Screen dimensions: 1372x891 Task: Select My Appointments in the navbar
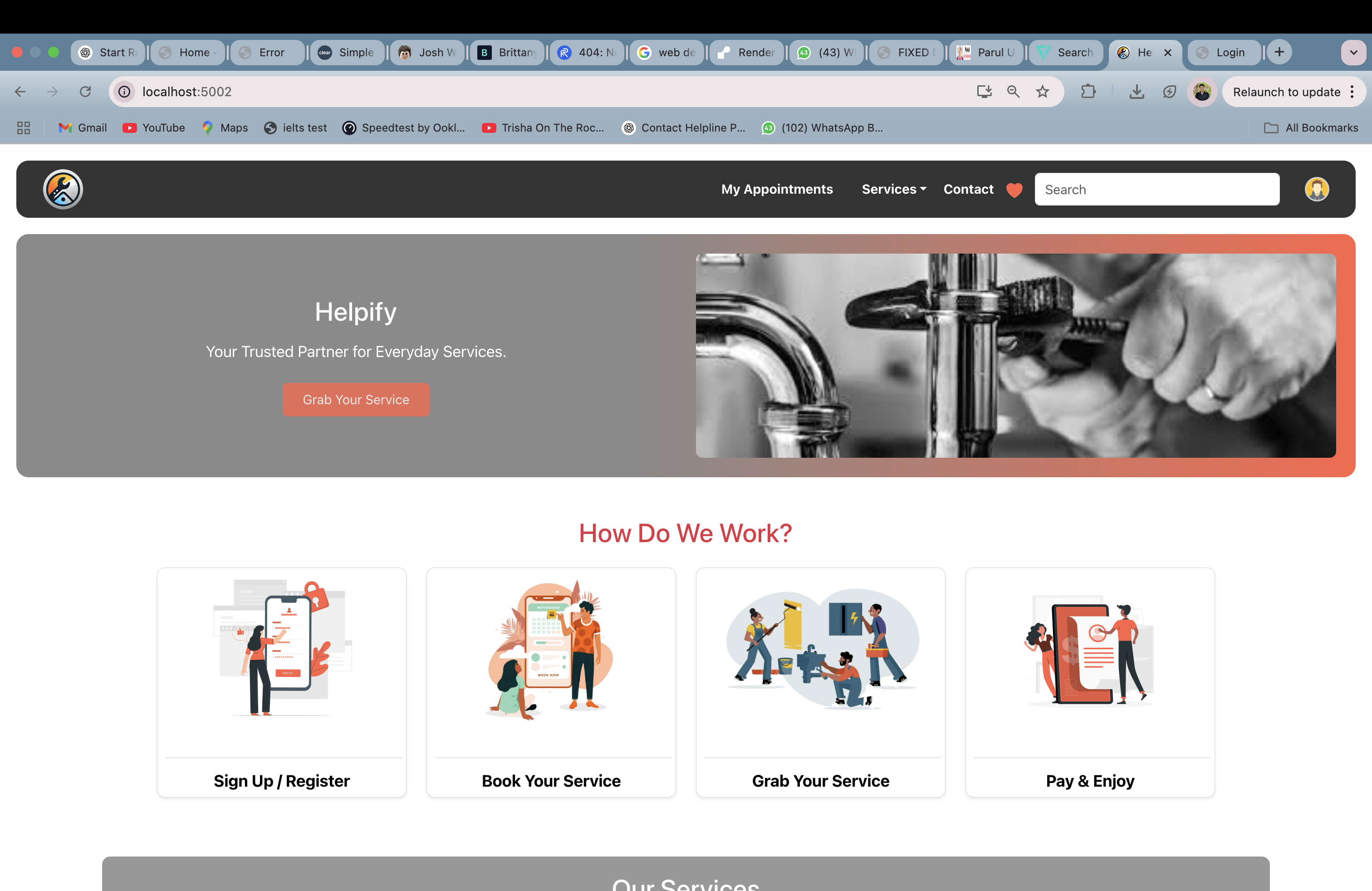pyautogui.click(x=776, y=189)
